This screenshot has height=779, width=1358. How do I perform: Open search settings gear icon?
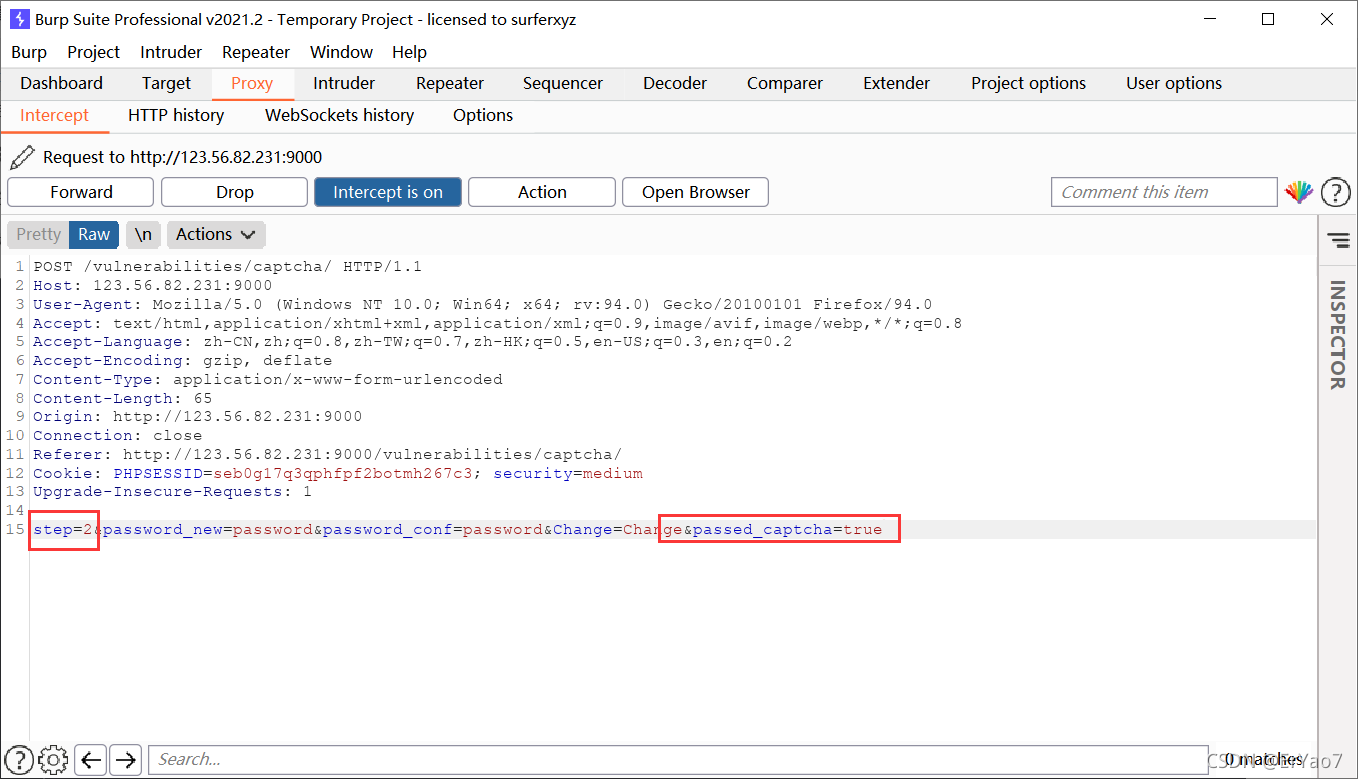(x=54, y=760)
